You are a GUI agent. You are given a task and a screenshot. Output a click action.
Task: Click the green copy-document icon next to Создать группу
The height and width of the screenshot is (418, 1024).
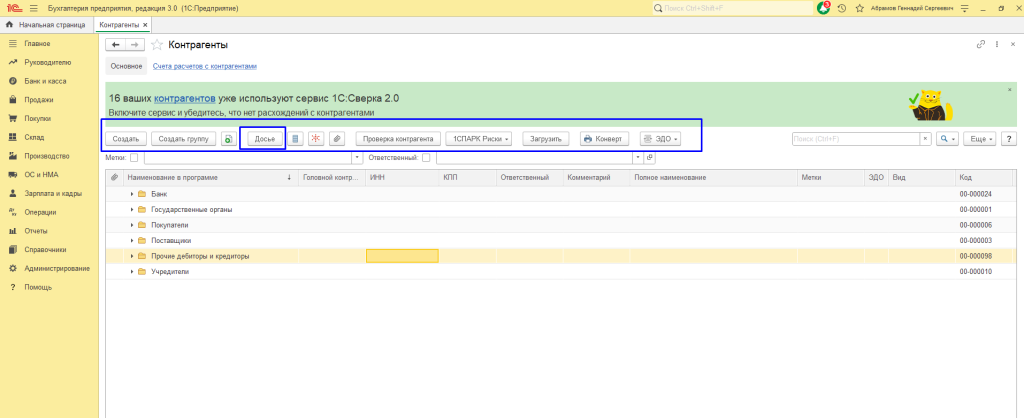(x=228, y=139)
